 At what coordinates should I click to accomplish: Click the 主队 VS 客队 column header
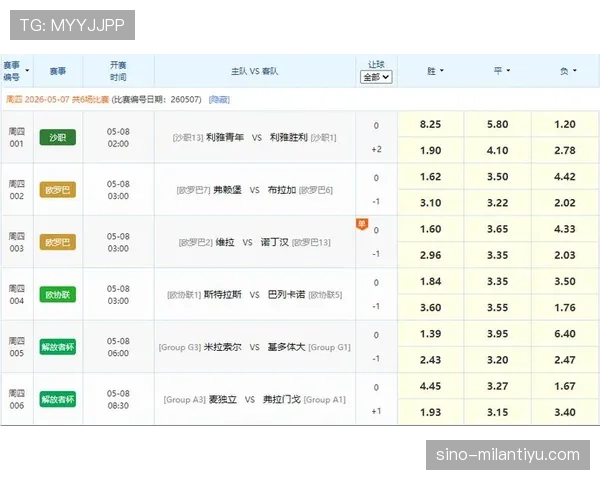[254, 71]
